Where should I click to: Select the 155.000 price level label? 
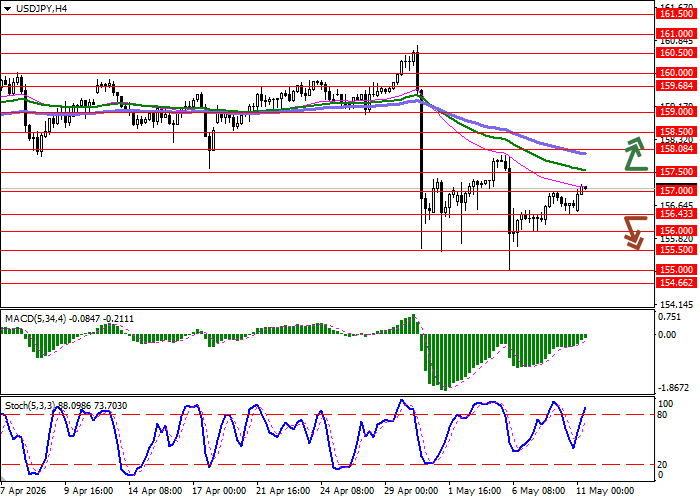(x=676, y=270)
